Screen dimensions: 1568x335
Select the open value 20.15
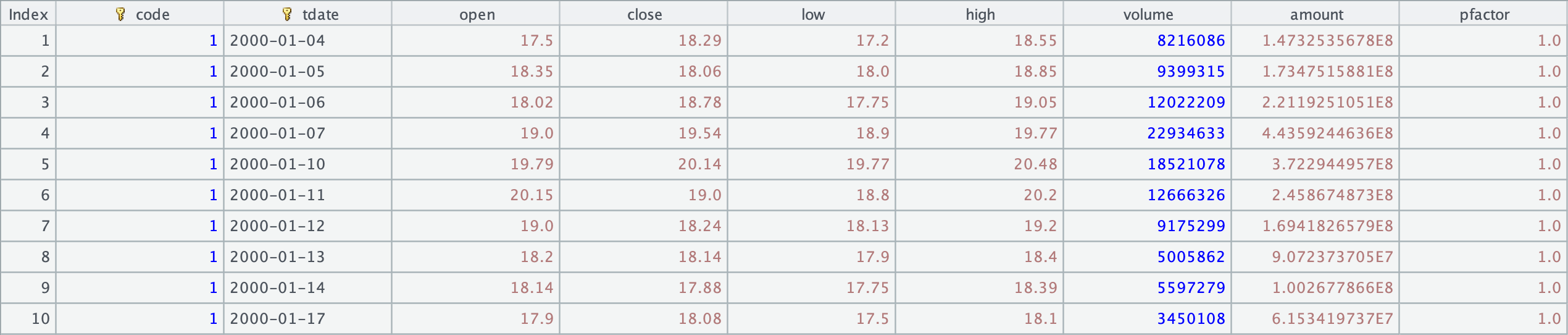click(532, 195)
